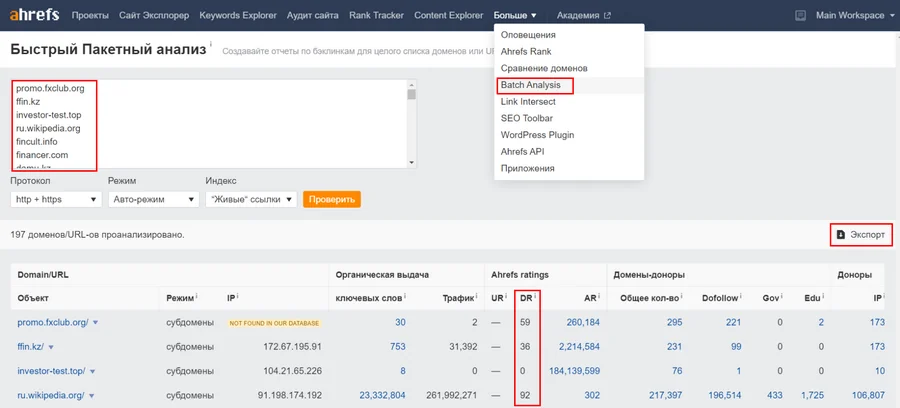The height and width of the screenshot is (408, 900).
Task: Open the Main Workspace dropdown
Action: [854, 15]
